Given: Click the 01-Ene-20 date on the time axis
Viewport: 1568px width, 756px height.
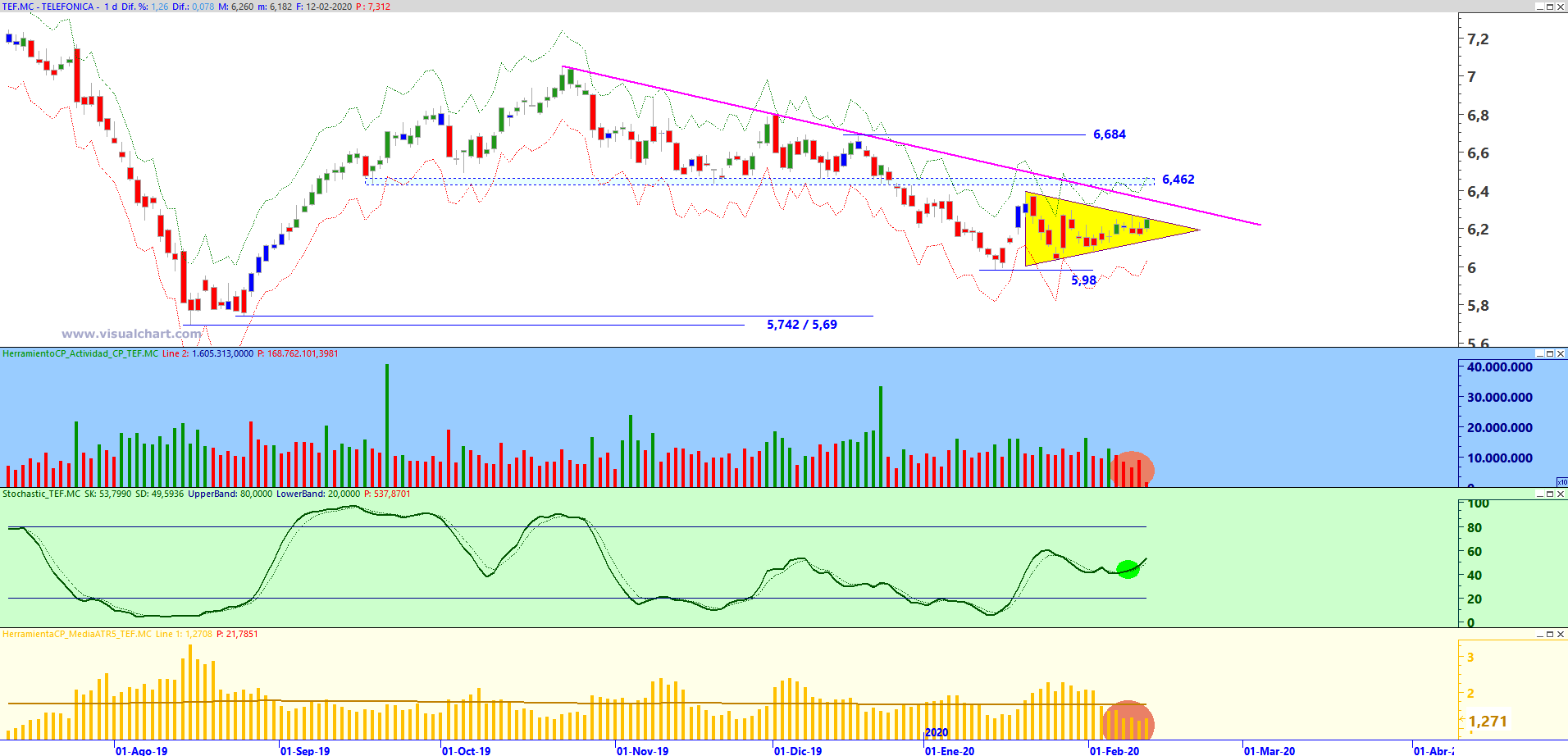Looking at the screenshot, I should coord(950,750).
